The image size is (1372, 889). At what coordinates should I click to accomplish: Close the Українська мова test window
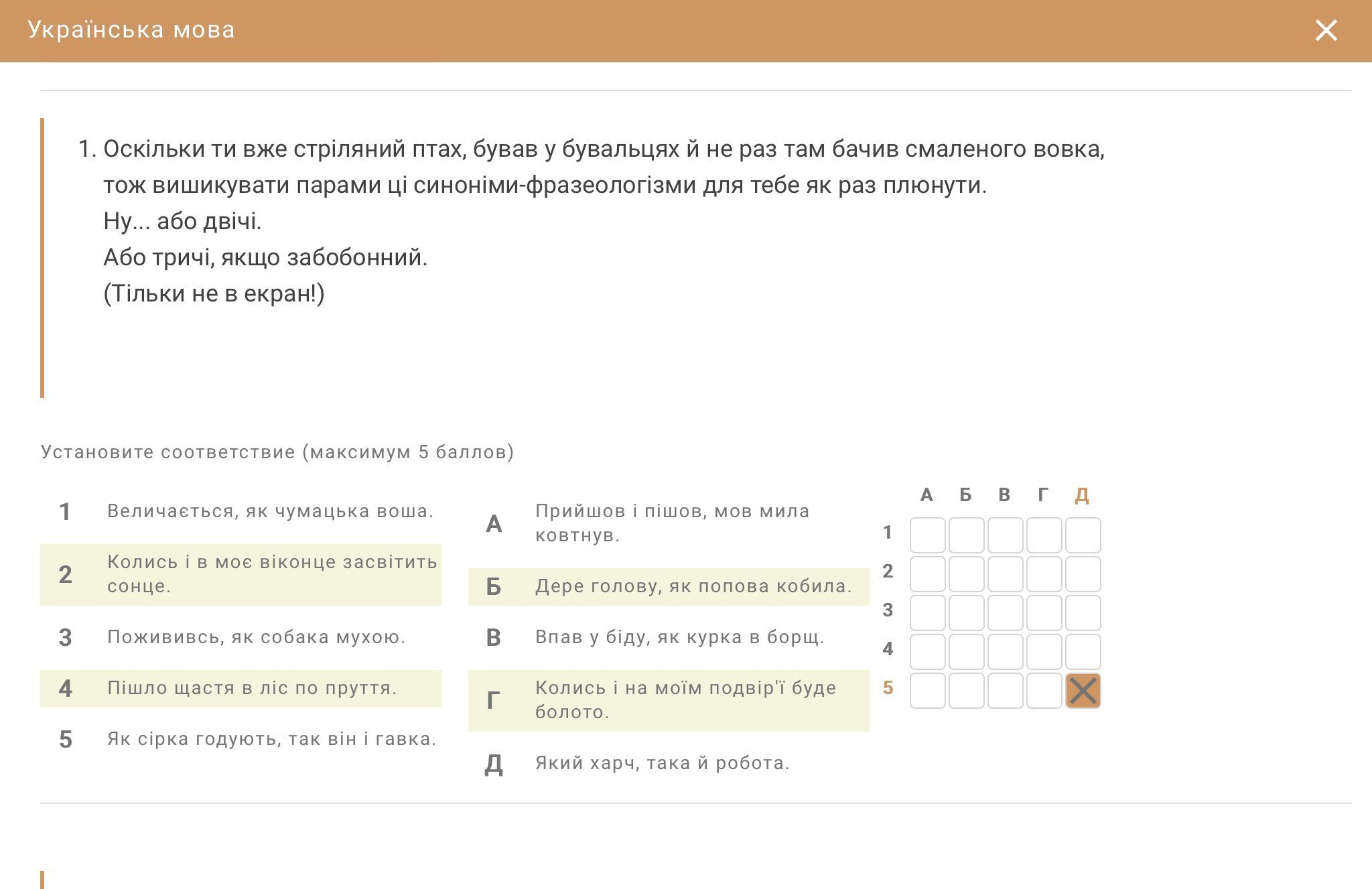pos(1326,30)
